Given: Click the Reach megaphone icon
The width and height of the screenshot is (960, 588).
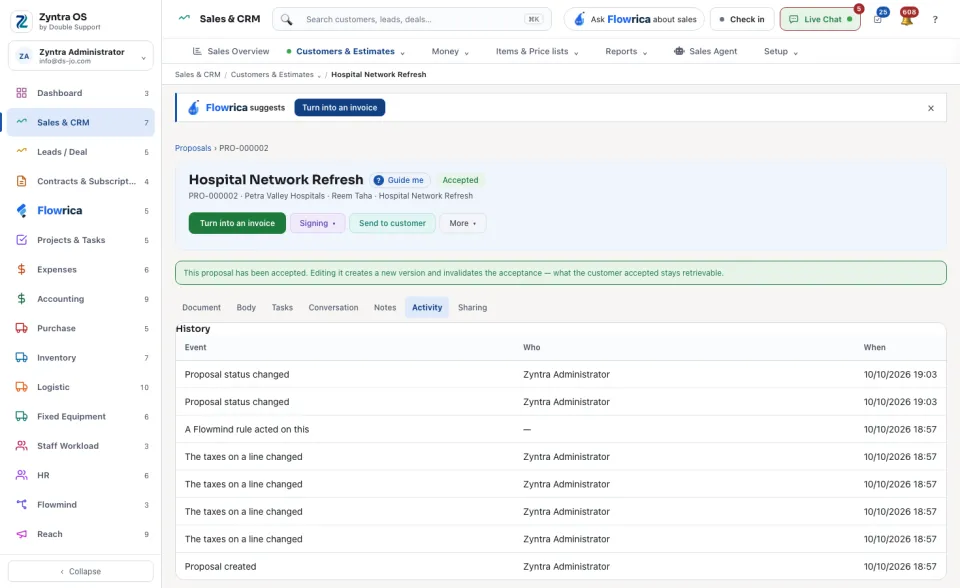Looking at the screenshot, I should (21, 534).
